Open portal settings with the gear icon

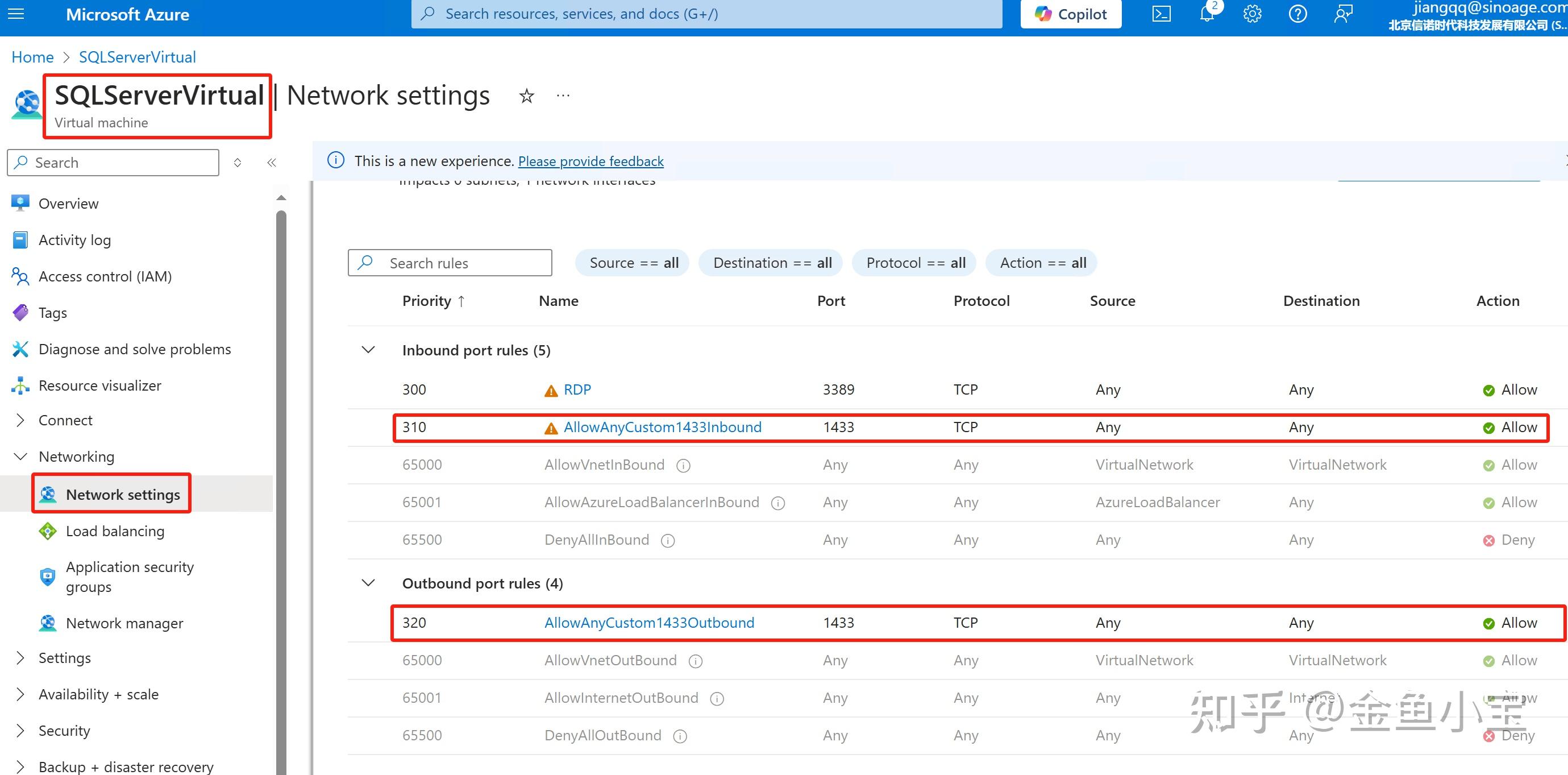tap(1252, 14)
